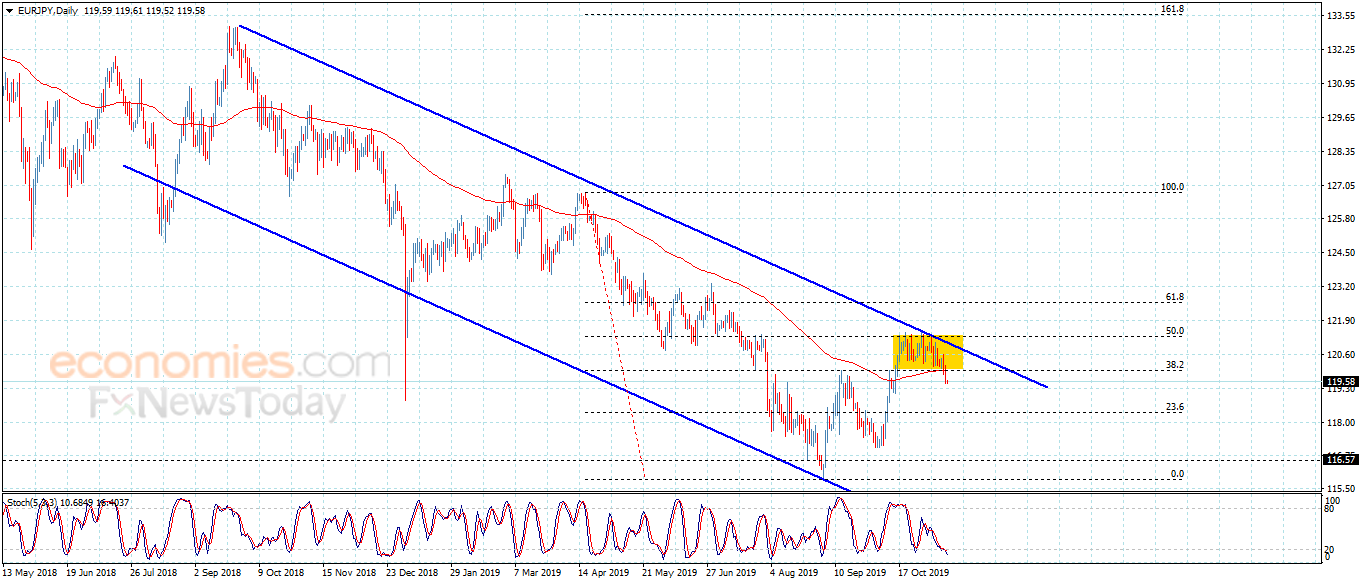Select the 50.0 Fibonacci level label
This screenshot has width=1362, height=584.
[1175, 331]
